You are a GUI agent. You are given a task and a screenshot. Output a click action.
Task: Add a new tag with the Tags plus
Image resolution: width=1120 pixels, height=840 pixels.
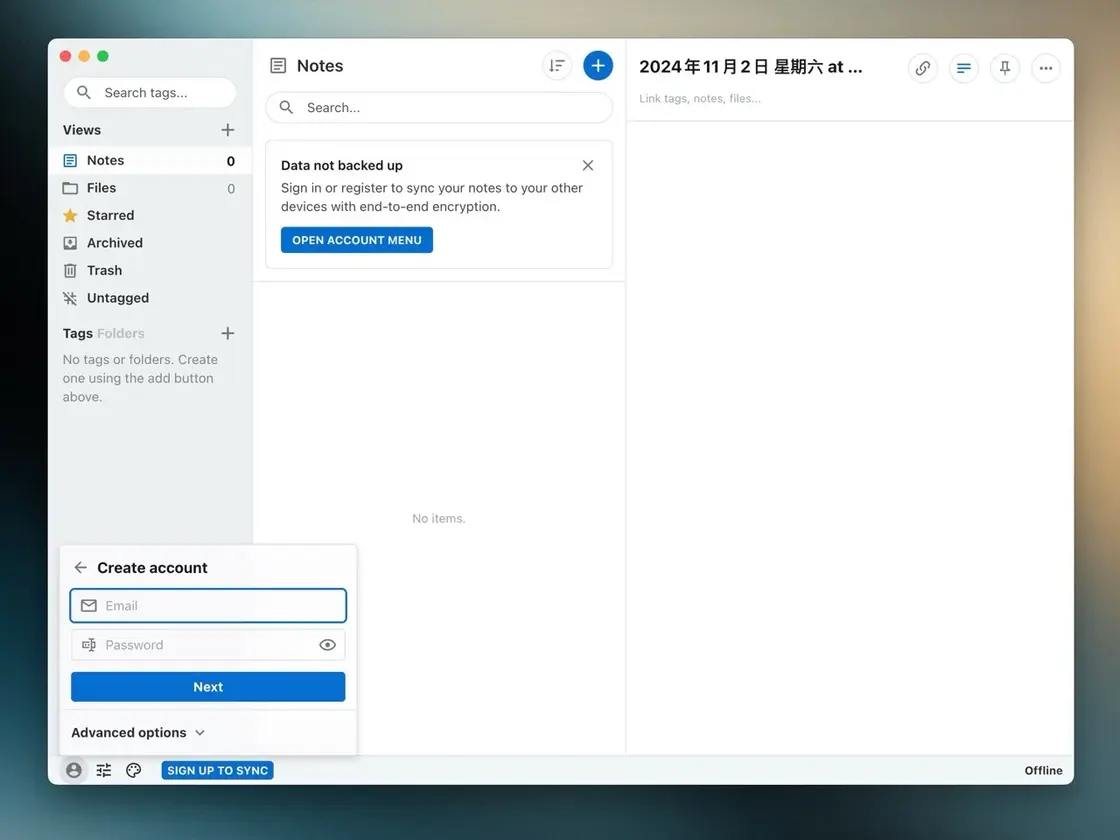(x=227, y=334)
